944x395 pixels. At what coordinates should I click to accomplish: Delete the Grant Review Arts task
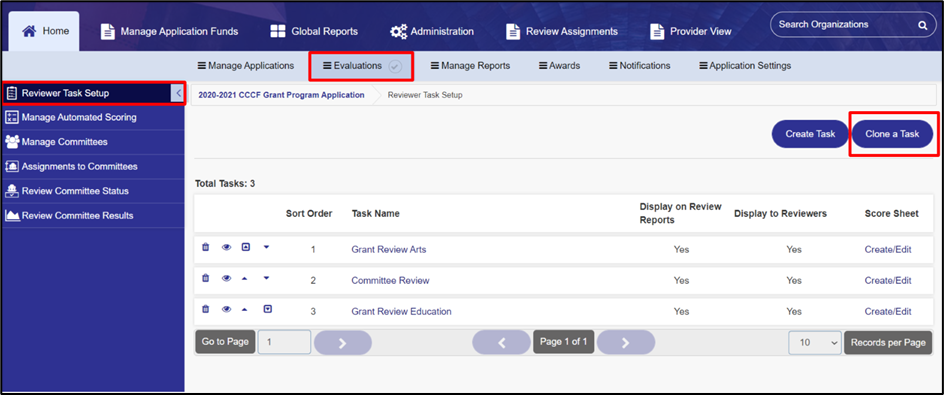(205, 247)
